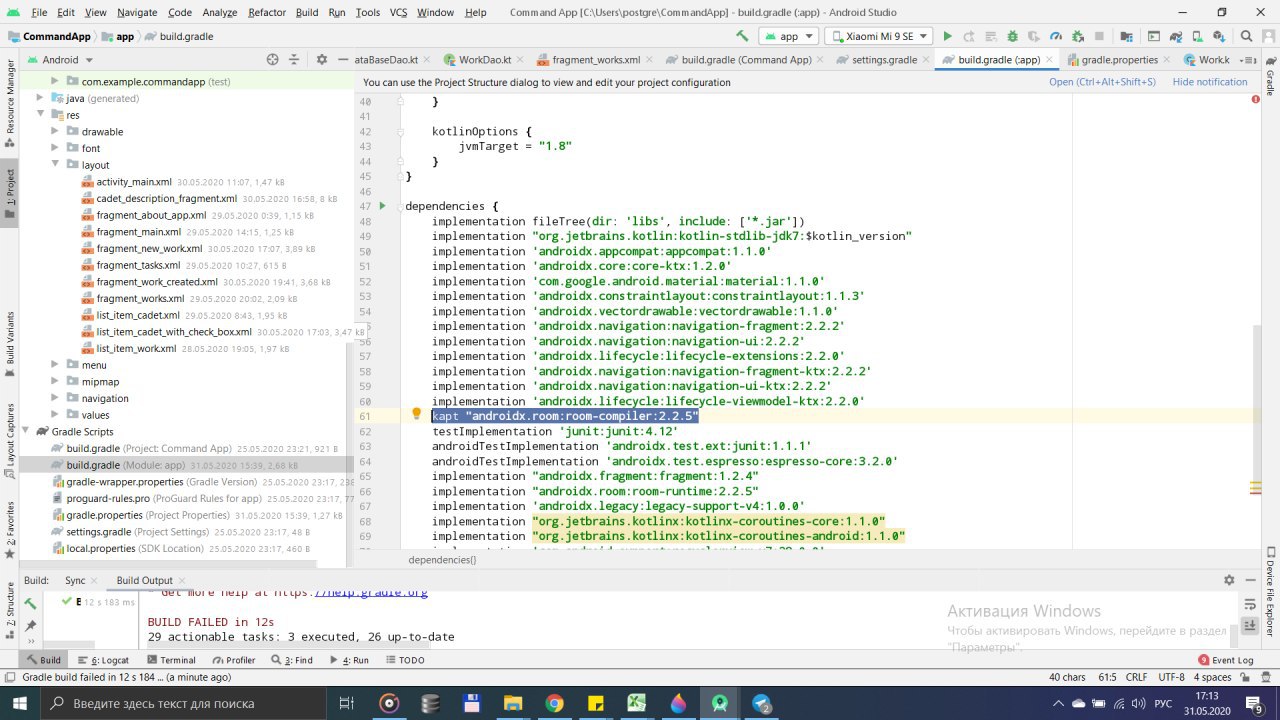Viewport: 1280px width, 720px height.
Task: Click the Hide notification link
Action: point(1210,82)
